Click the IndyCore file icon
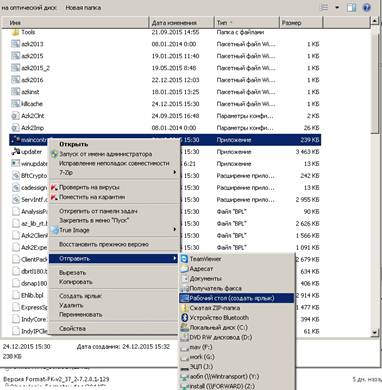The width and height of the screenshot is (382, 390). 15,319
